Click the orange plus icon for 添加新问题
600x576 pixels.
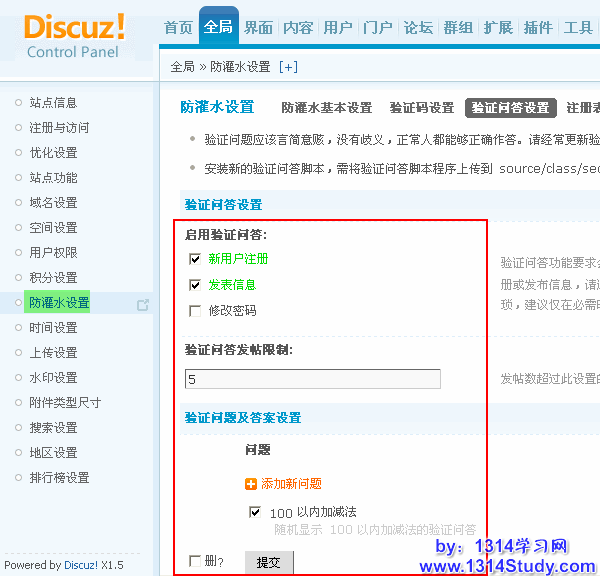click(251, 484)
